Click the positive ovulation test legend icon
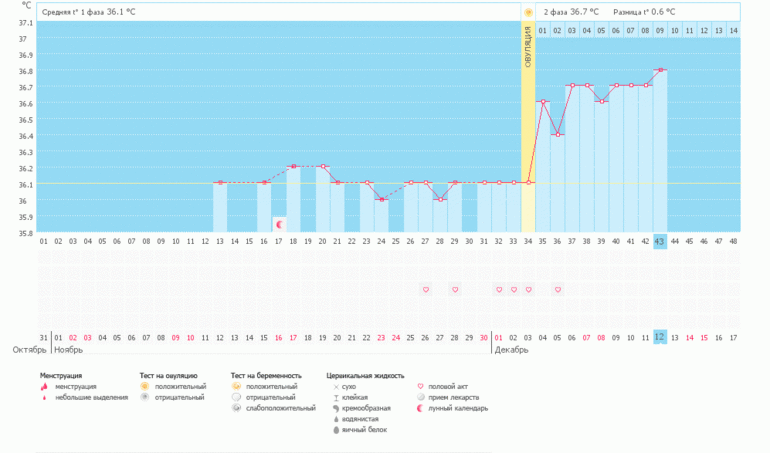 click(x=144, y=386)
